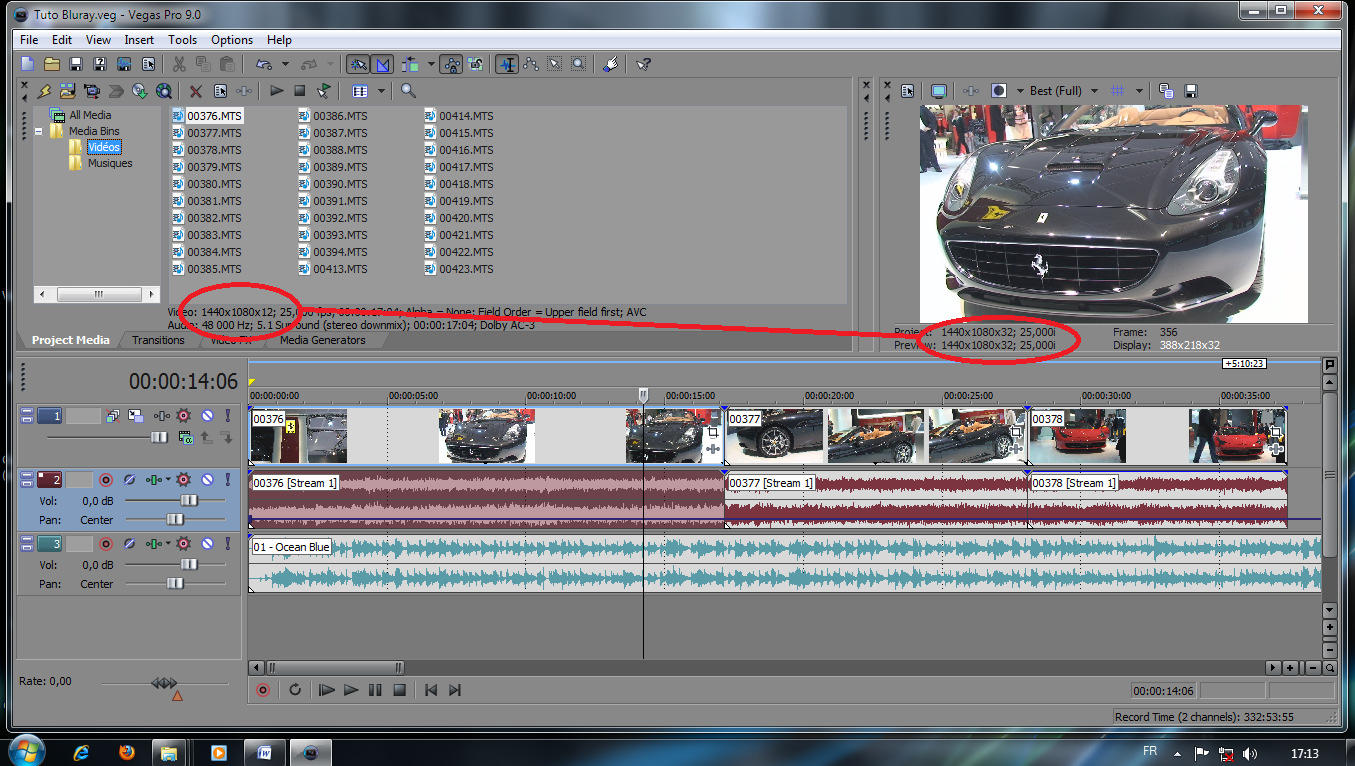The width and height of the screenshot is (1355, 766).
Task: Select the Zoom Edit tool in main toolbar
Action: click(x=578, y=64)
